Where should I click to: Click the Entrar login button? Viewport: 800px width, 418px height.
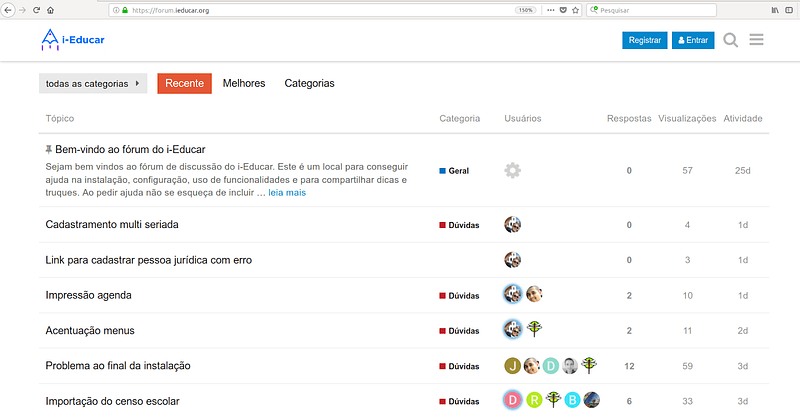pyautogui.click(x=693, y=40)
